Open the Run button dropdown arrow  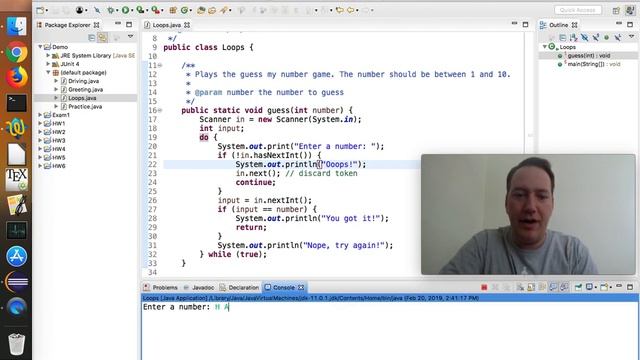pyautogui.click(x=131, y=10)
